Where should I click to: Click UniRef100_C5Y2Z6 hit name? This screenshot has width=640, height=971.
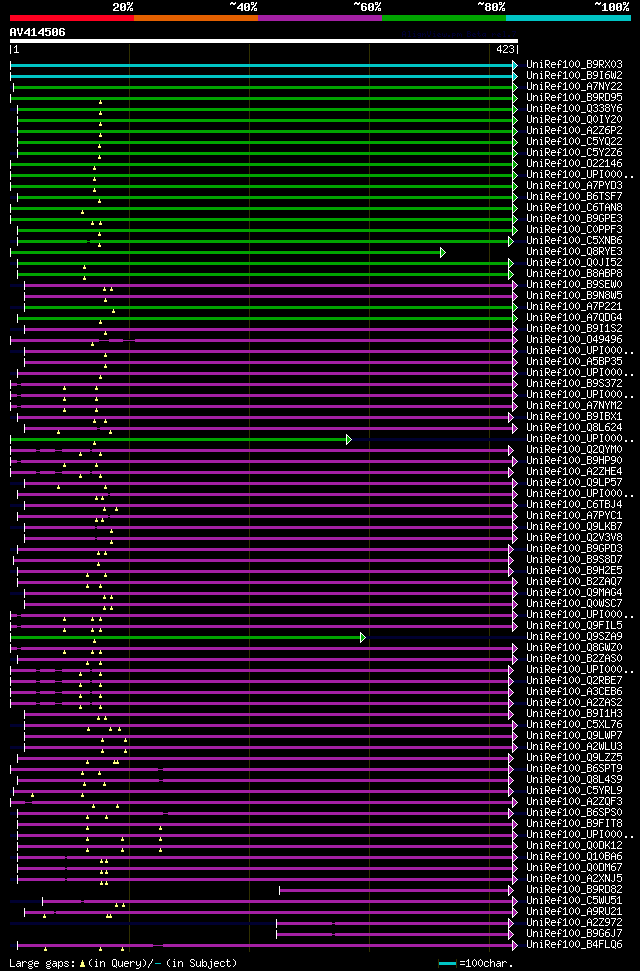coord(574,153)
